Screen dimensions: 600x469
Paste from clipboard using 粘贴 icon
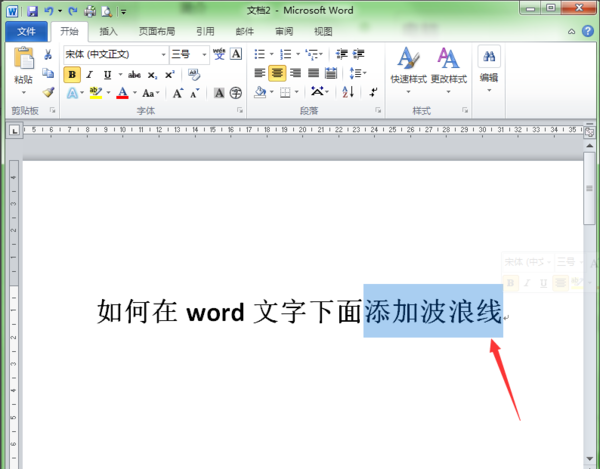pos(24,58)
